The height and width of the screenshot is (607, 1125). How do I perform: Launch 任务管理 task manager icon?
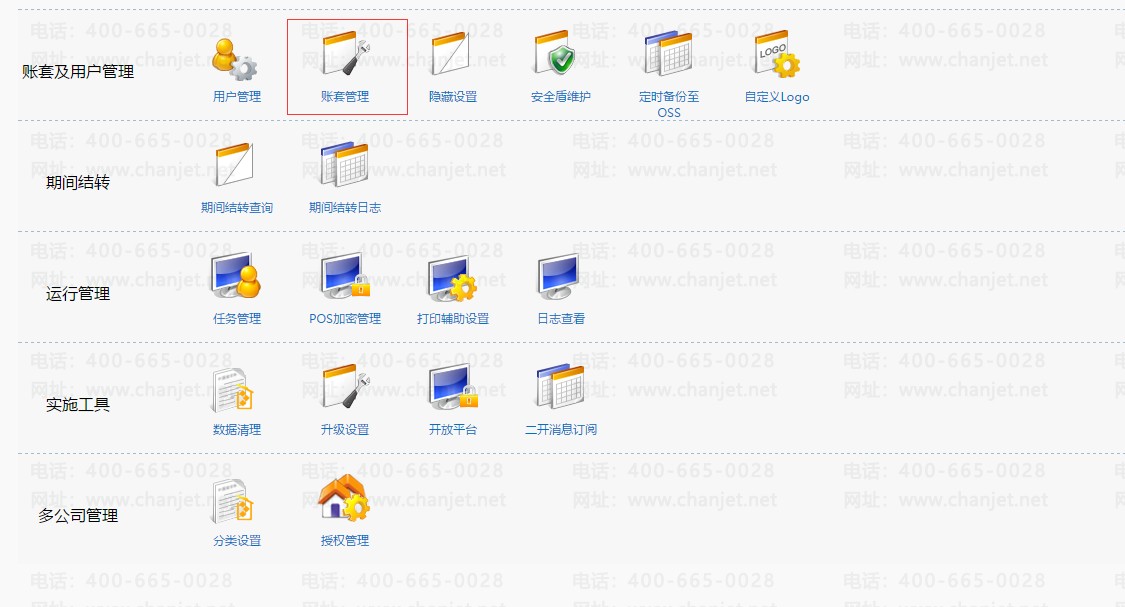click(236, 276)
